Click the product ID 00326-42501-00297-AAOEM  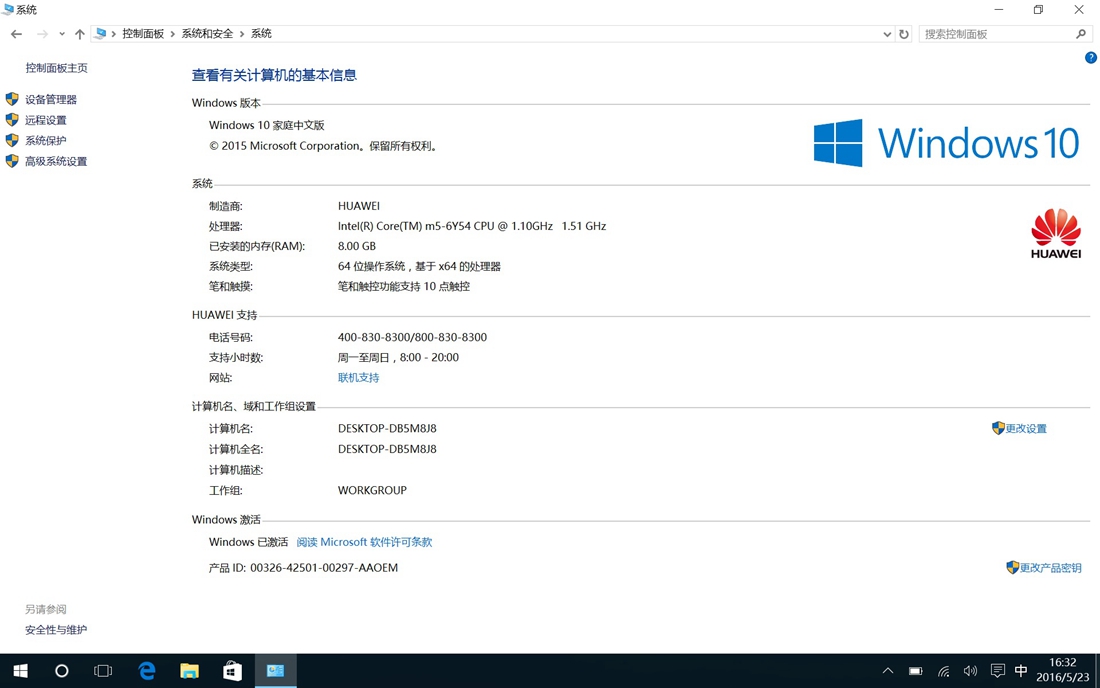coord(324,568)
